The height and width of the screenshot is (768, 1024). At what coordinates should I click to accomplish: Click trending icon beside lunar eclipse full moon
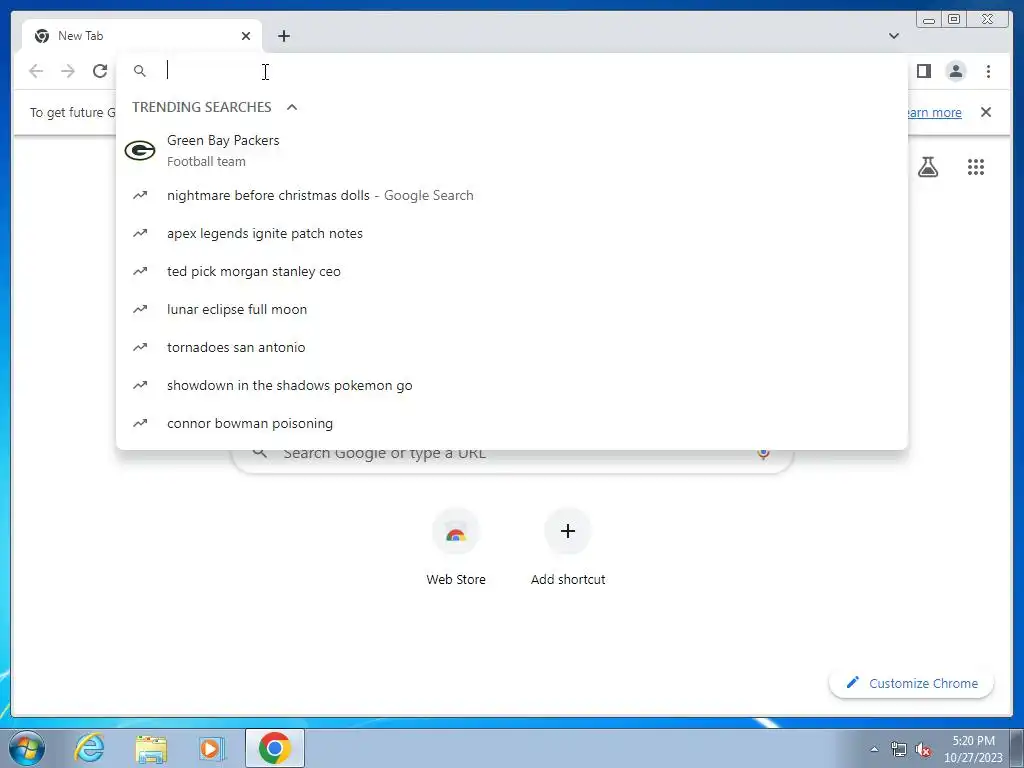(140, 309)
